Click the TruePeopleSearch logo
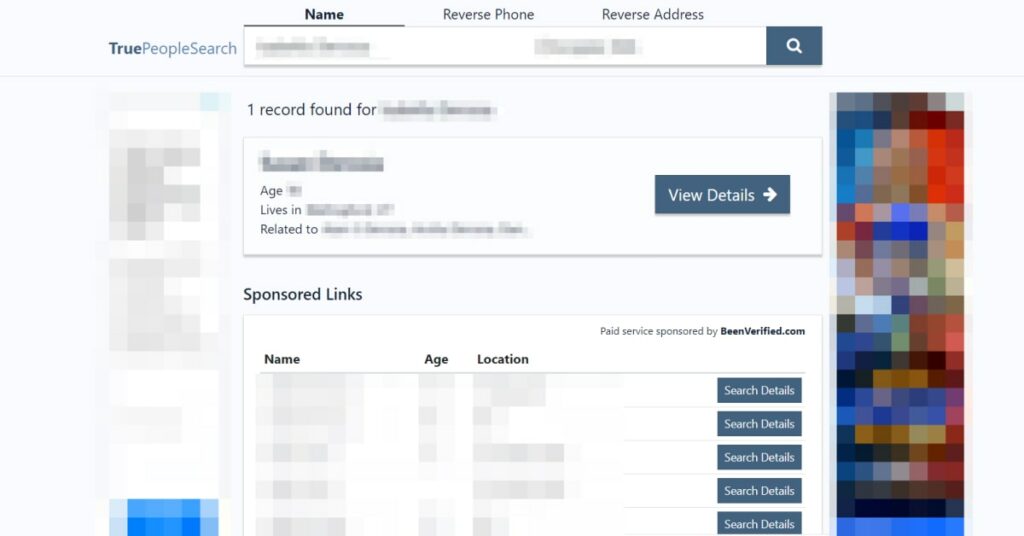Screen dimensions: 1024x536 172,48
